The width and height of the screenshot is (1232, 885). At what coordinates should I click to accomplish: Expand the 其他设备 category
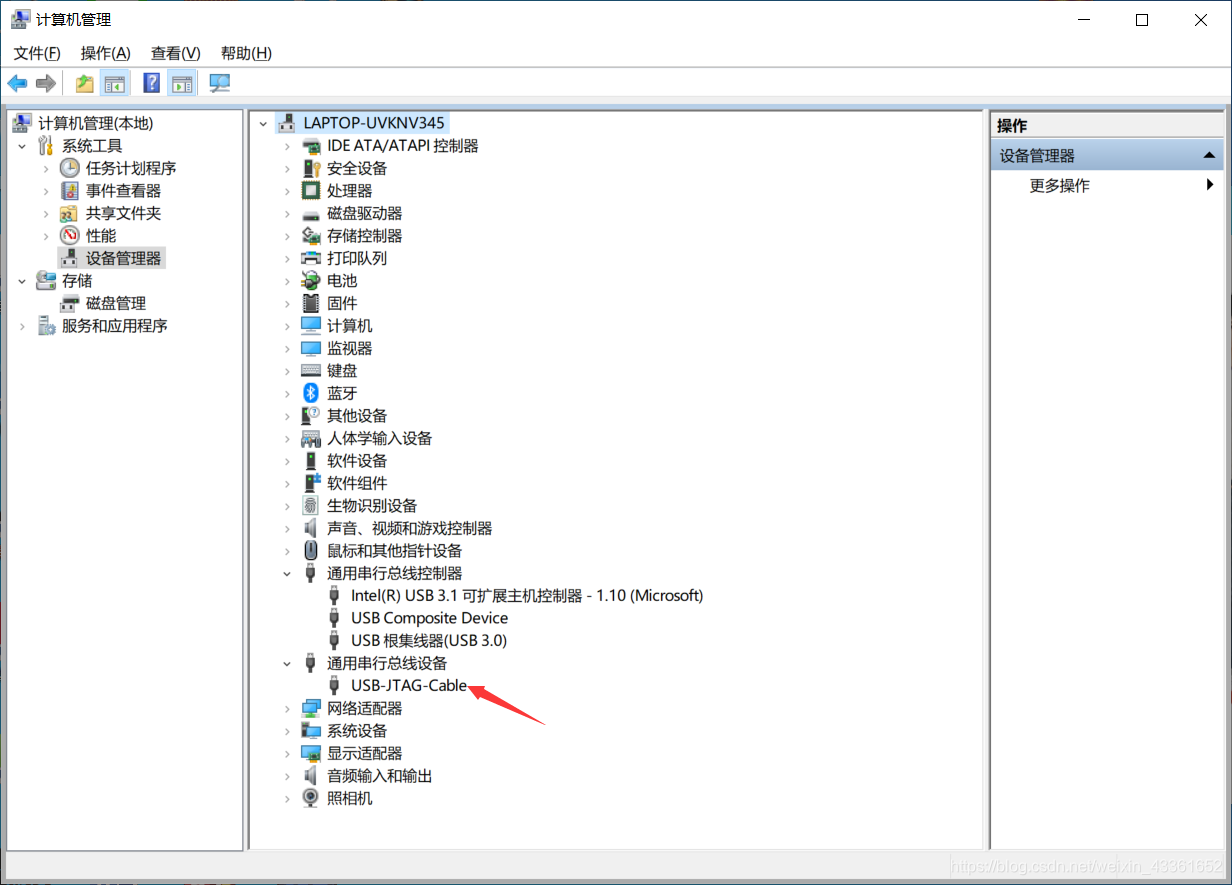click(287, 416)
